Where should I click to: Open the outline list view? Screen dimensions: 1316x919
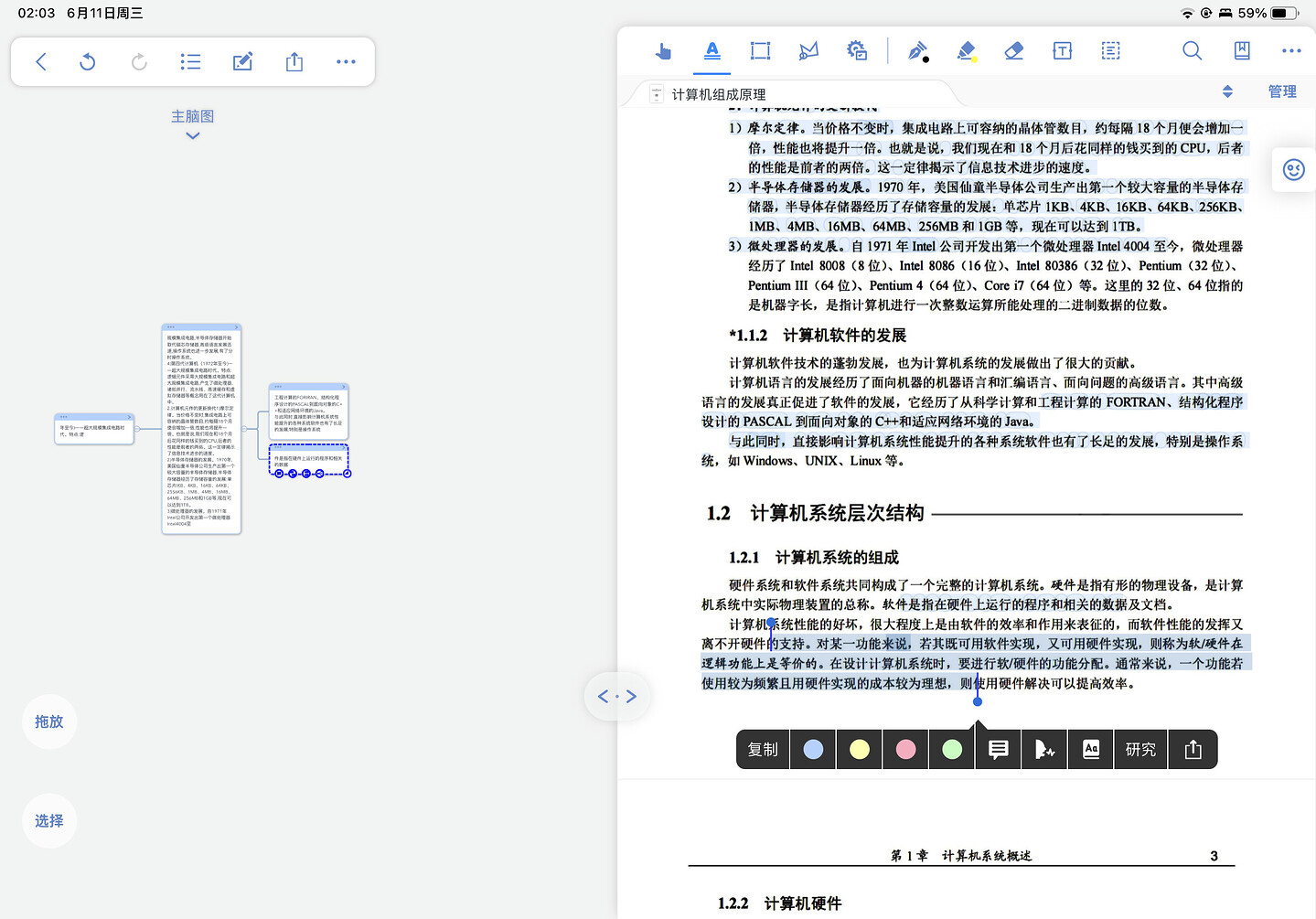190,61
